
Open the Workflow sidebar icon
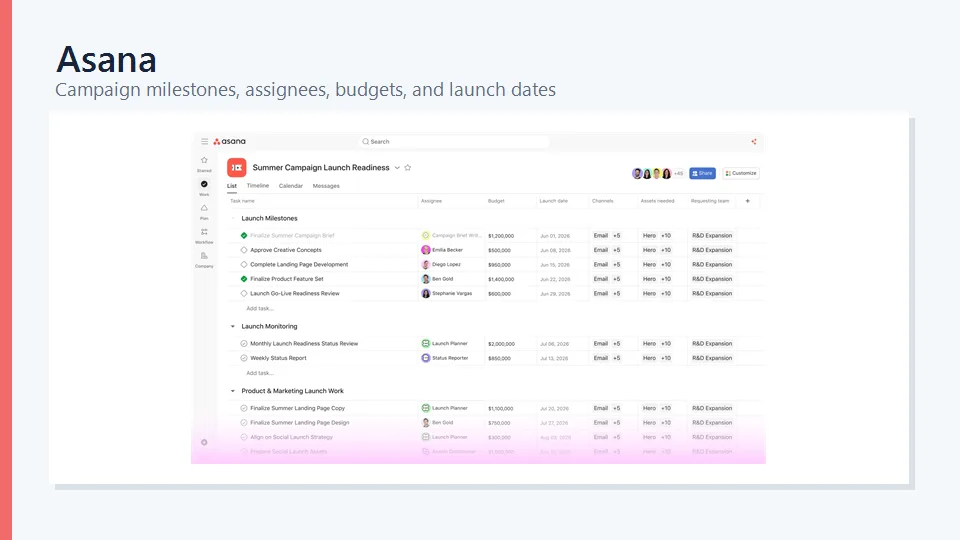coord(204,232)
